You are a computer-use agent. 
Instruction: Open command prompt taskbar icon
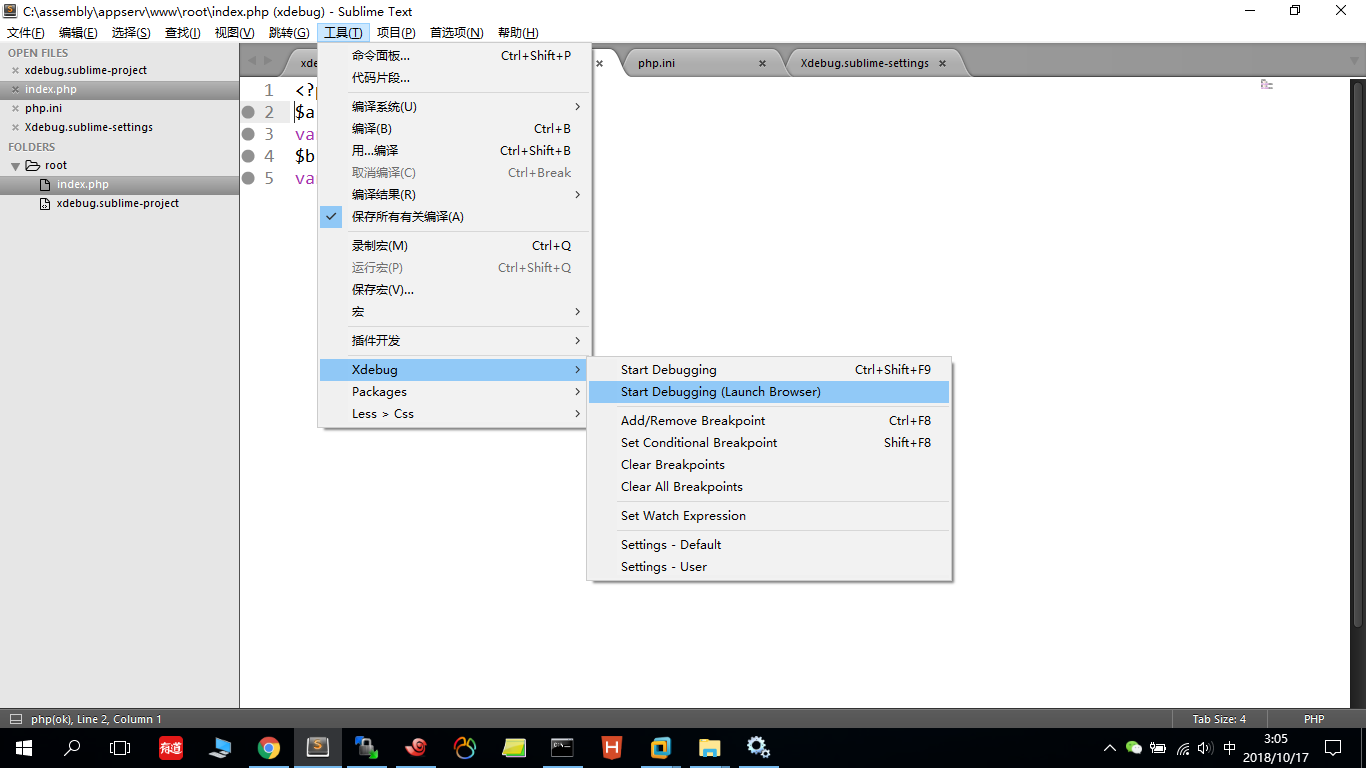pos(563,747)
